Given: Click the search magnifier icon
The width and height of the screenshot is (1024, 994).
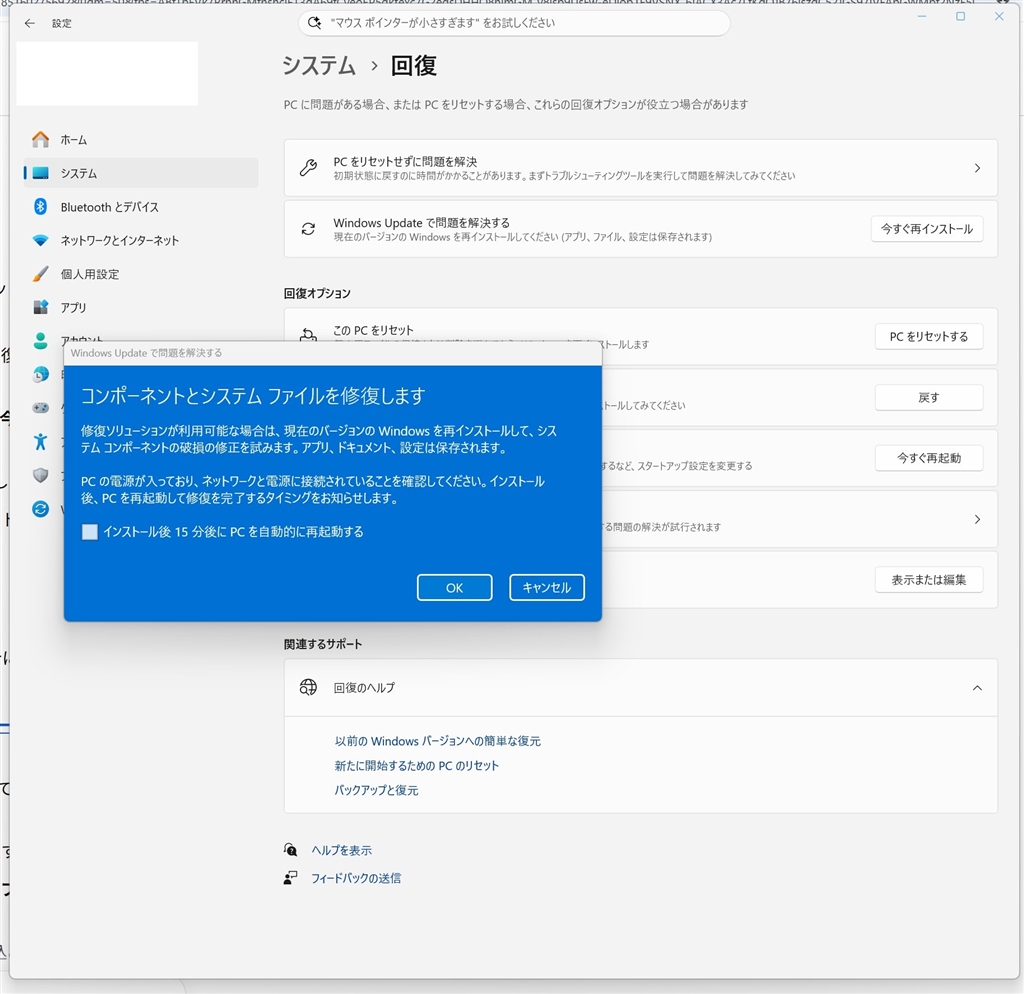Looking at the screenshot, I should pos(314,23).
